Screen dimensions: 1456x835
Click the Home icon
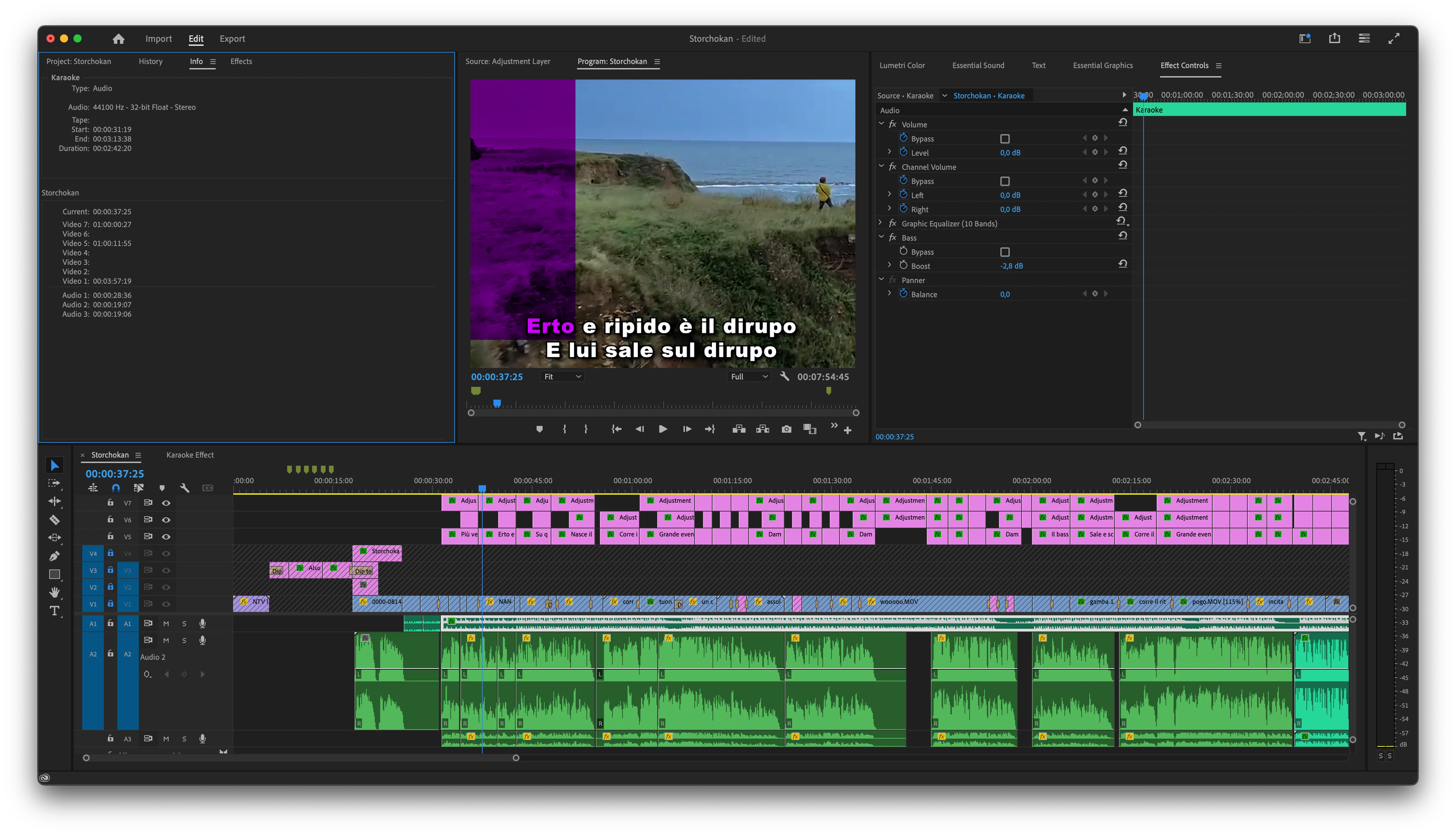pos(118,38)
